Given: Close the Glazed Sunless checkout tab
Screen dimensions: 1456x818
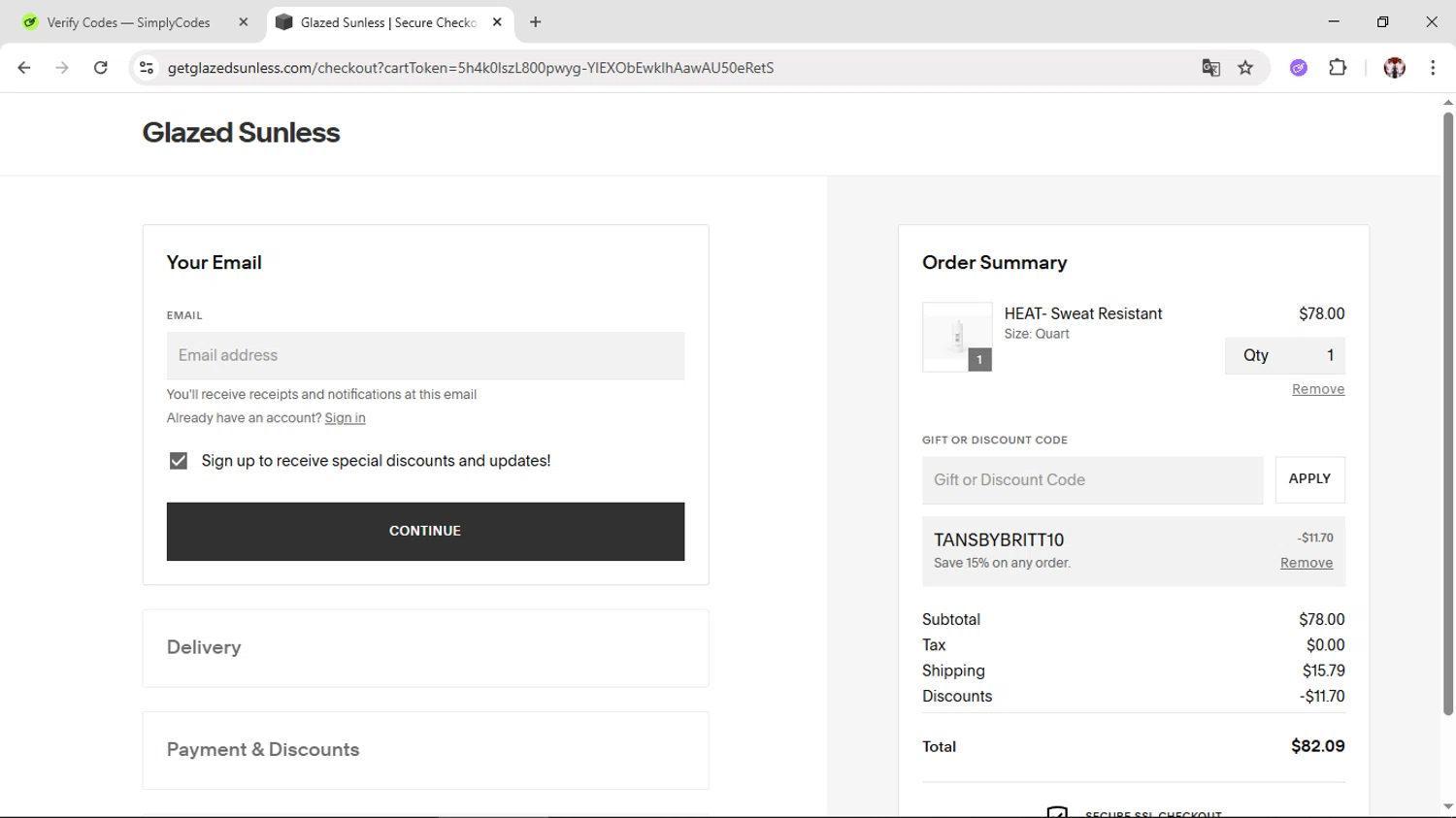Looking at the screenshot, I should [x=497, y=22].
